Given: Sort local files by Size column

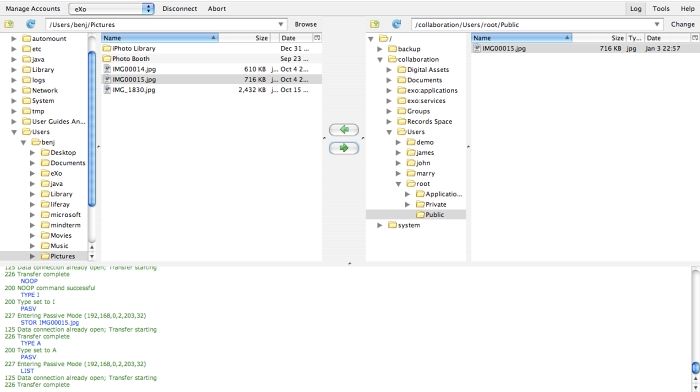Looking at the screenshot, I should click(244, 38).
